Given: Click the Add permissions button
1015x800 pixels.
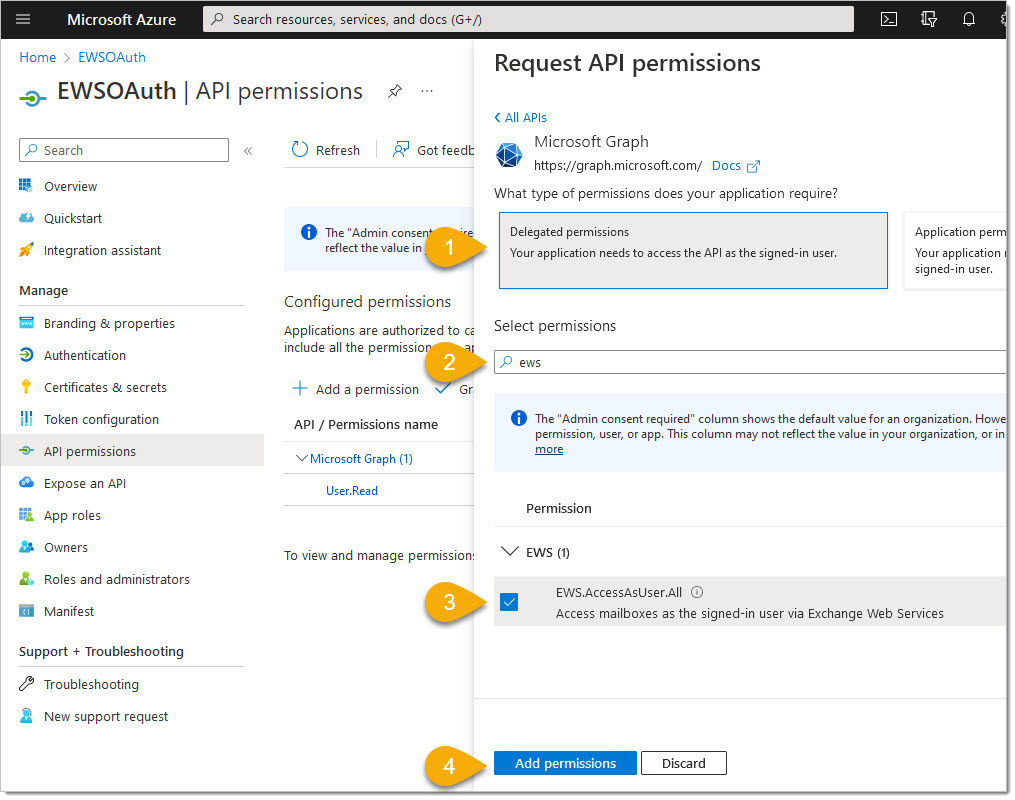Looking at the screenshot, I should coord(567,765).
